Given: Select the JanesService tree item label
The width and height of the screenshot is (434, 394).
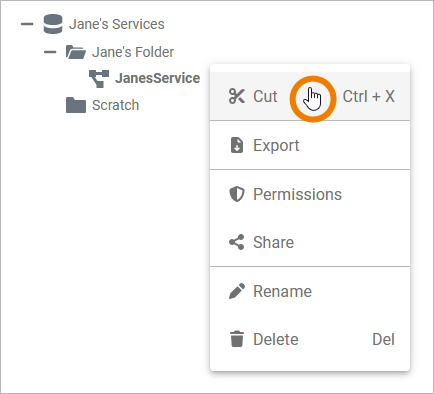Looking at the screenshot, I should point(157,78).
